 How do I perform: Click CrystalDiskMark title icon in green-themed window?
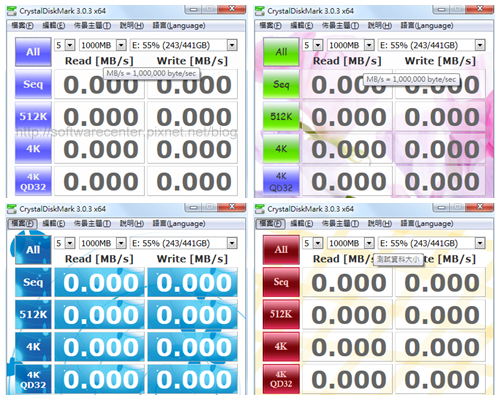tap(260, 11)
